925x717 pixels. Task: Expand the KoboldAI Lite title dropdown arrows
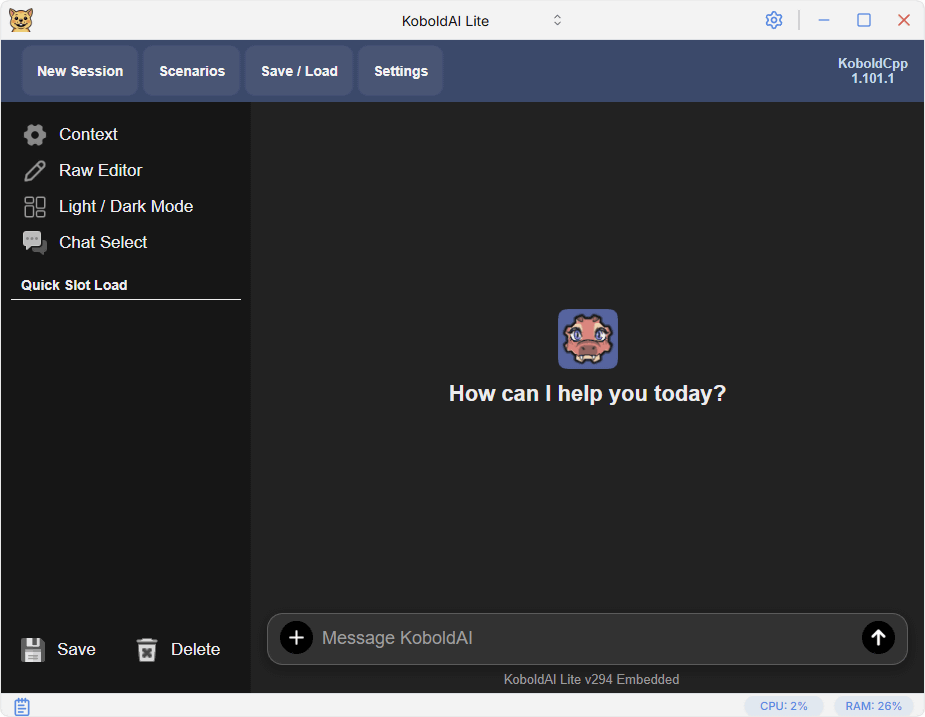click(x=557, y=20)
